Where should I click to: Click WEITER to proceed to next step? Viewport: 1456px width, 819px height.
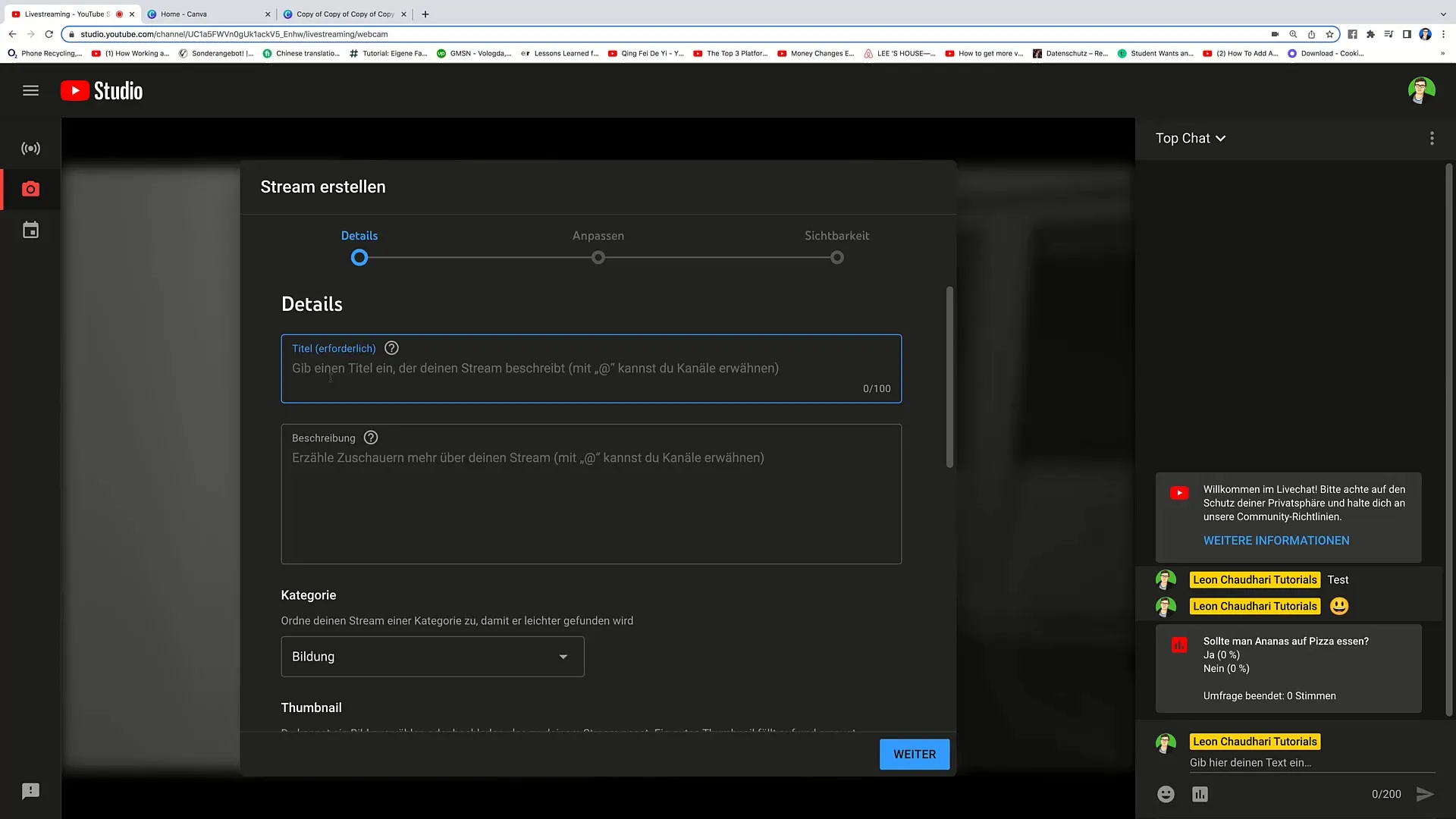pos(915,754)
